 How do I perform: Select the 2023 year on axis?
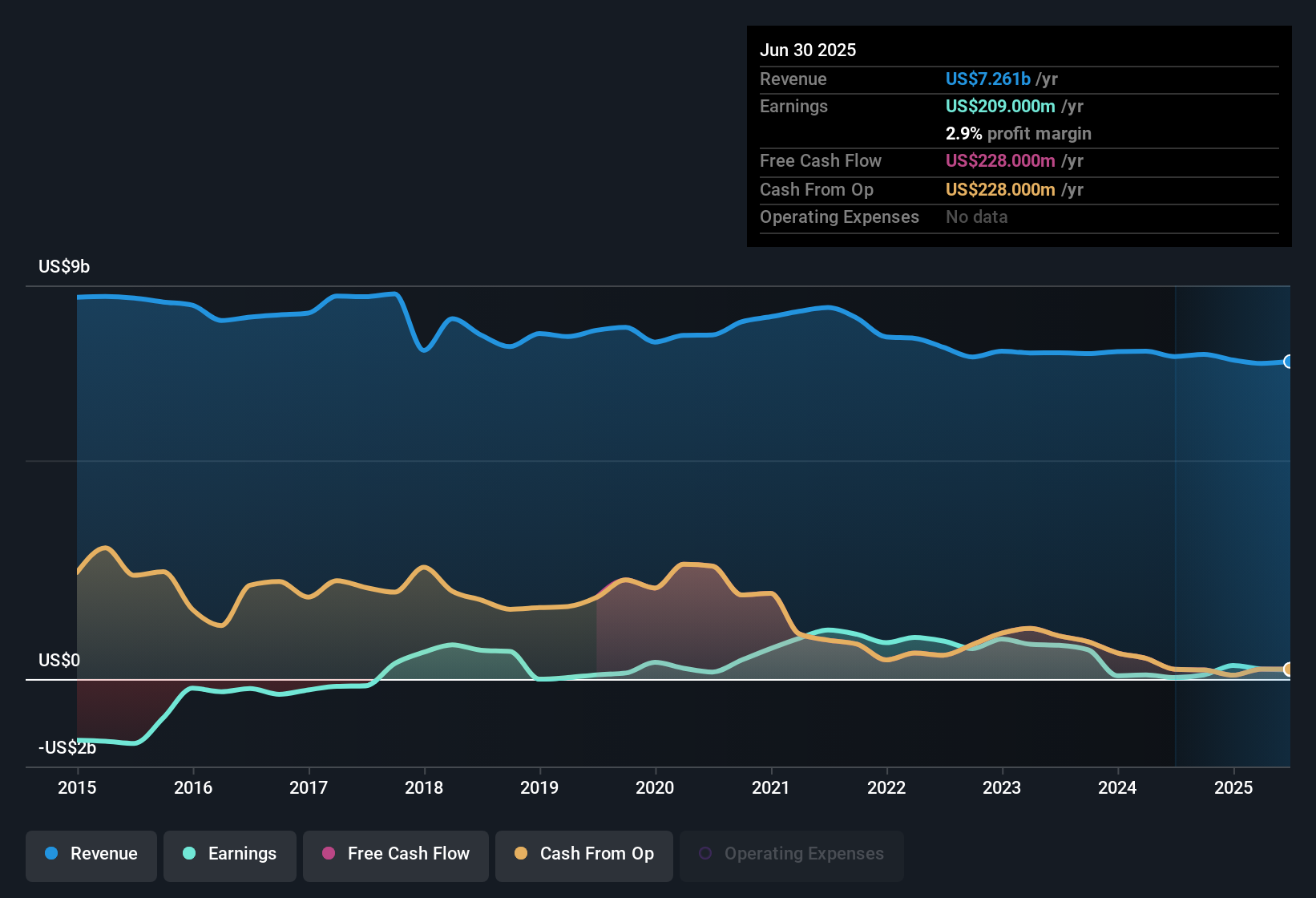click(1002, 787)
